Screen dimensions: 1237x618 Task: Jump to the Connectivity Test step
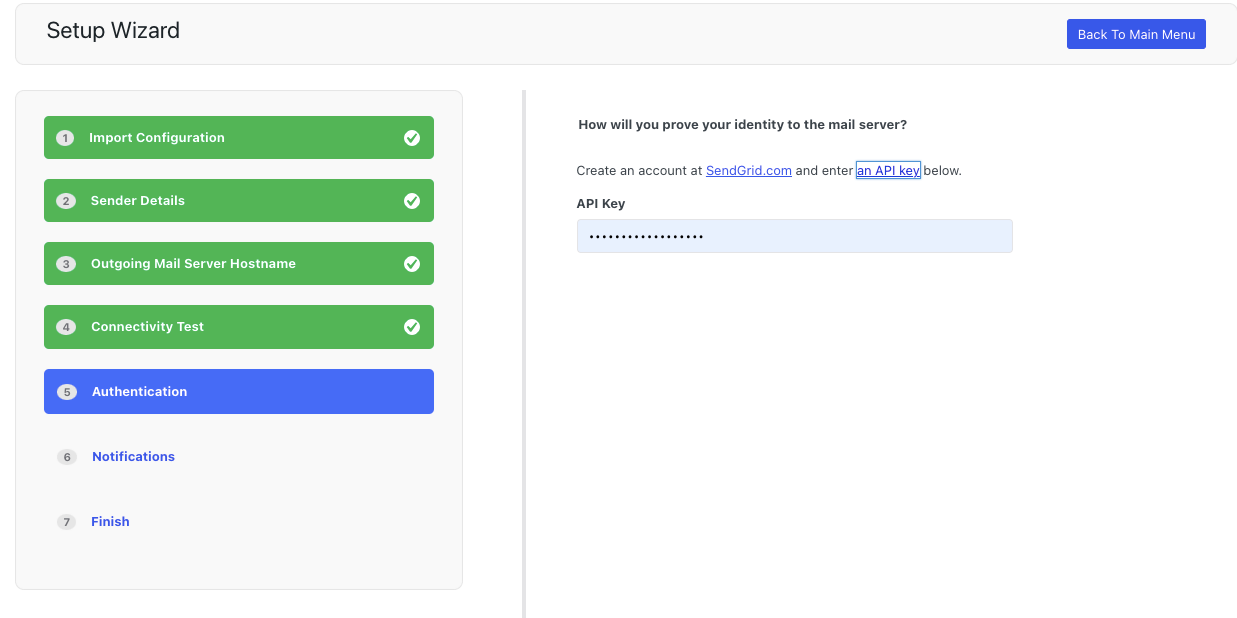point(147,327)
